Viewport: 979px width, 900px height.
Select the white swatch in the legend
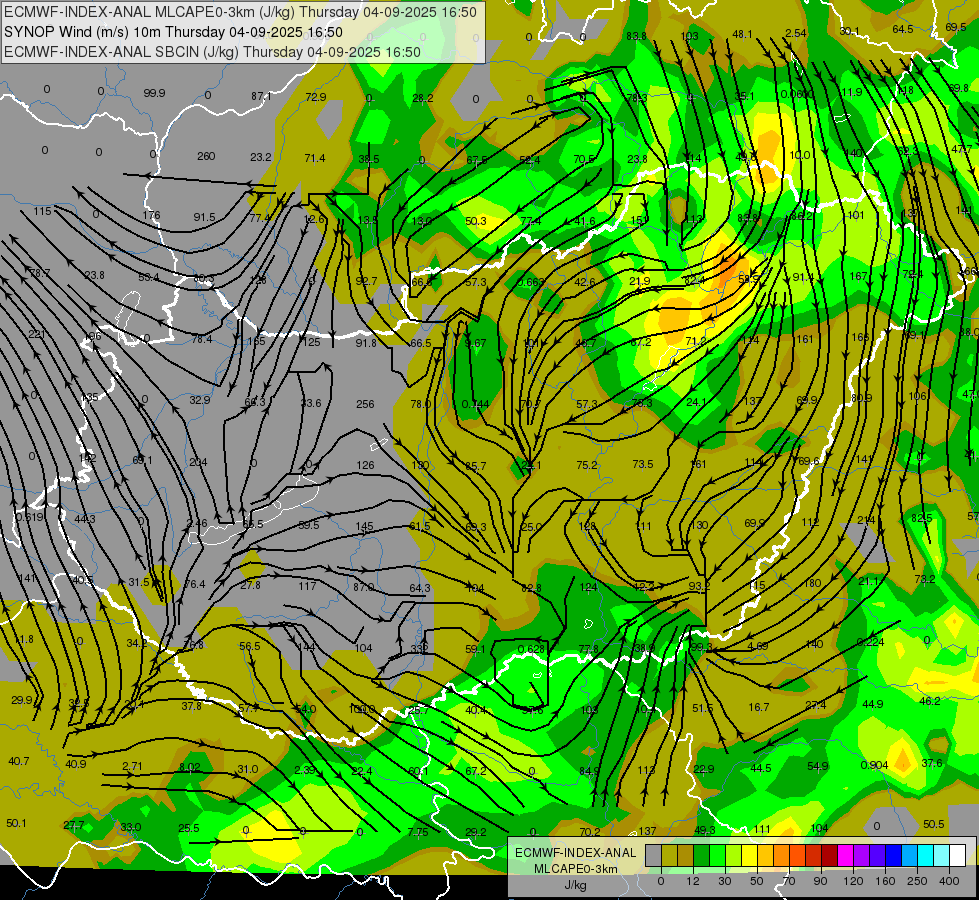pyautogui.click(x=957, y=856)
